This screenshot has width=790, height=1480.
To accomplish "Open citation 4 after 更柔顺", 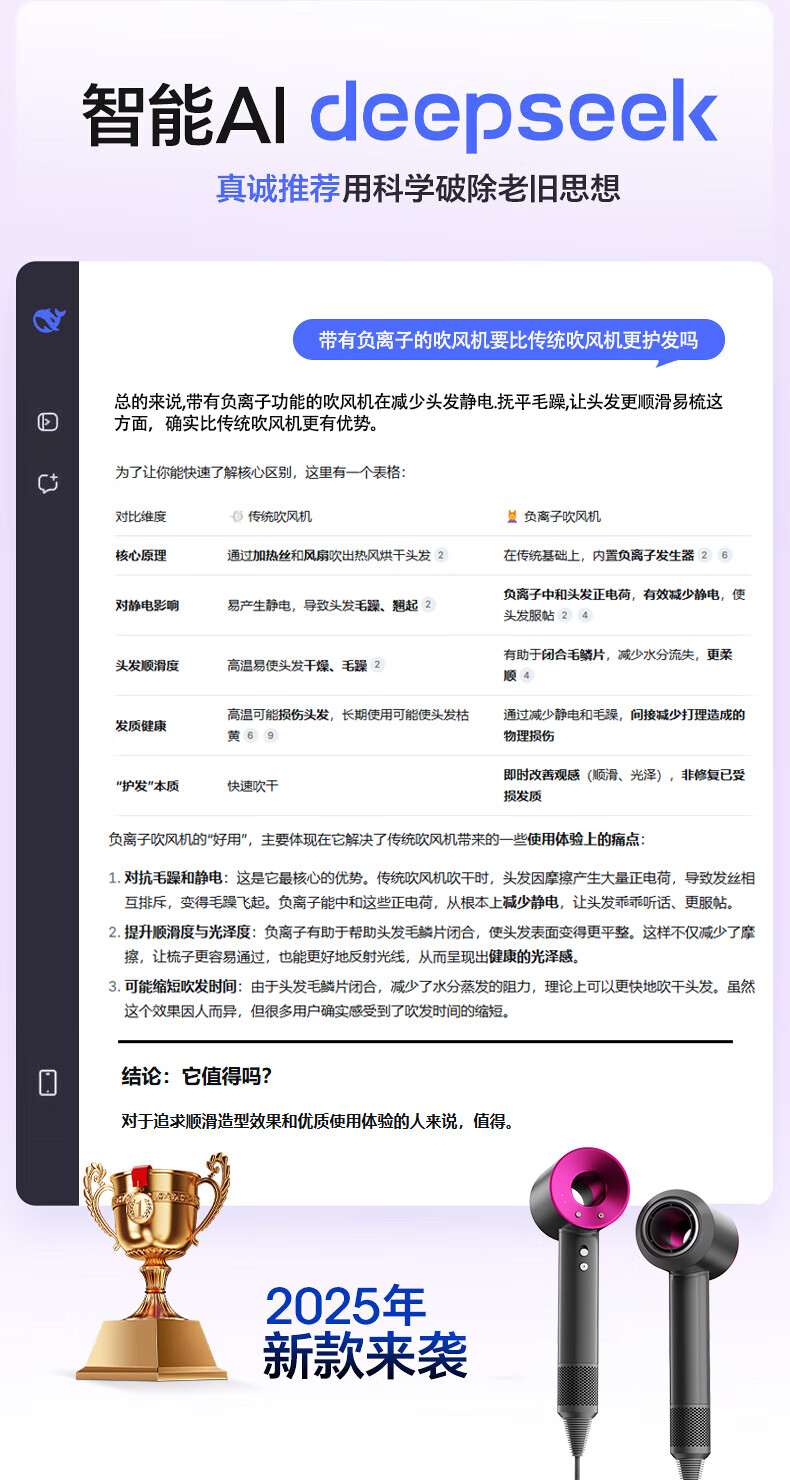I will [527, 676].
